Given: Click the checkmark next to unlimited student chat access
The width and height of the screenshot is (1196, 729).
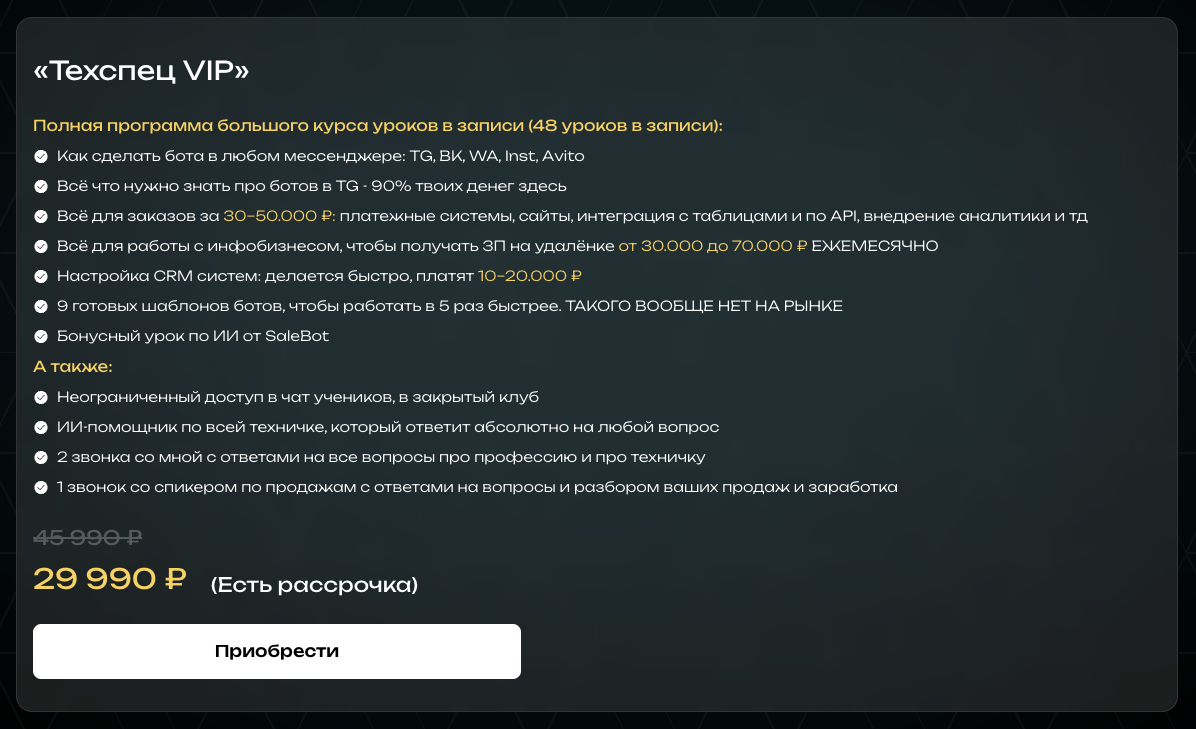Looking at the screenshot, I should point(40,397).
